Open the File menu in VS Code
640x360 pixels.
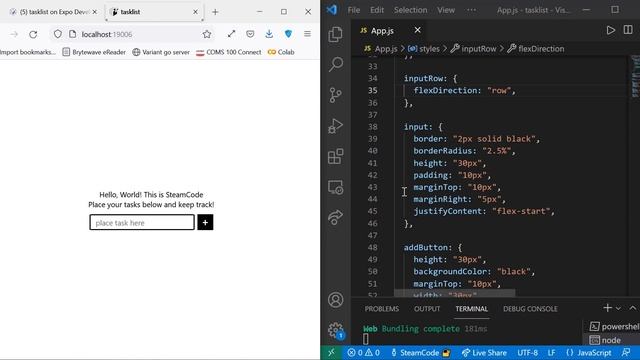[353, 10]
